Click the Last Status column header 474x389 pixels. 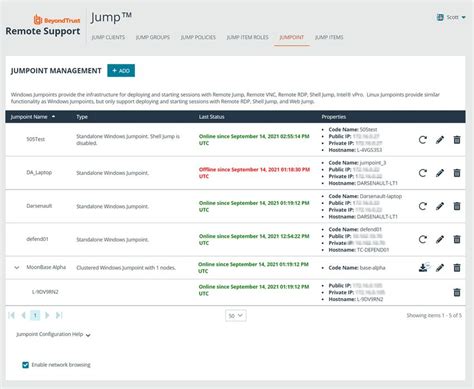(212, 117)
